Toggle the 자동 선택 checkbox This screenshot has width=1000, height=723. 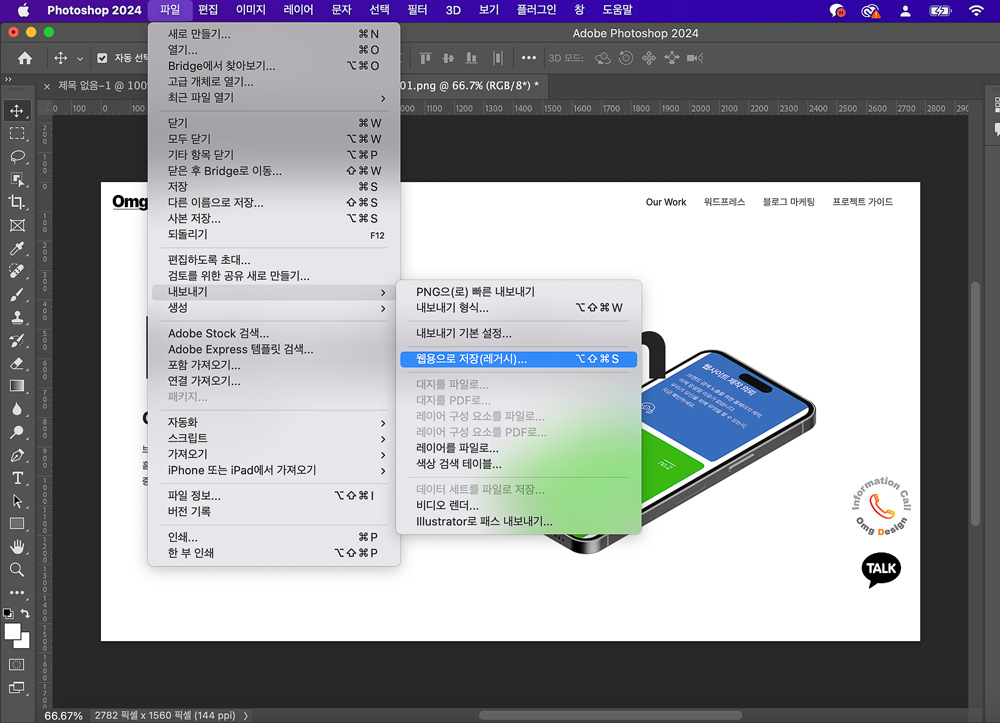[102, 58]
